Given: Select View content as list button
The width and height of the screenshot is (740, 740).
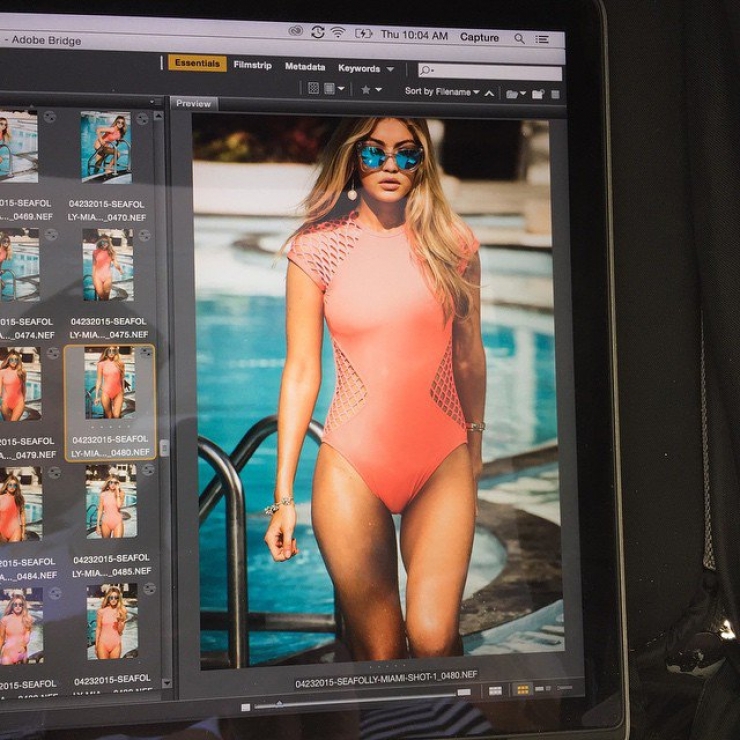Looking at the screenshot, I should pos(565,688).
